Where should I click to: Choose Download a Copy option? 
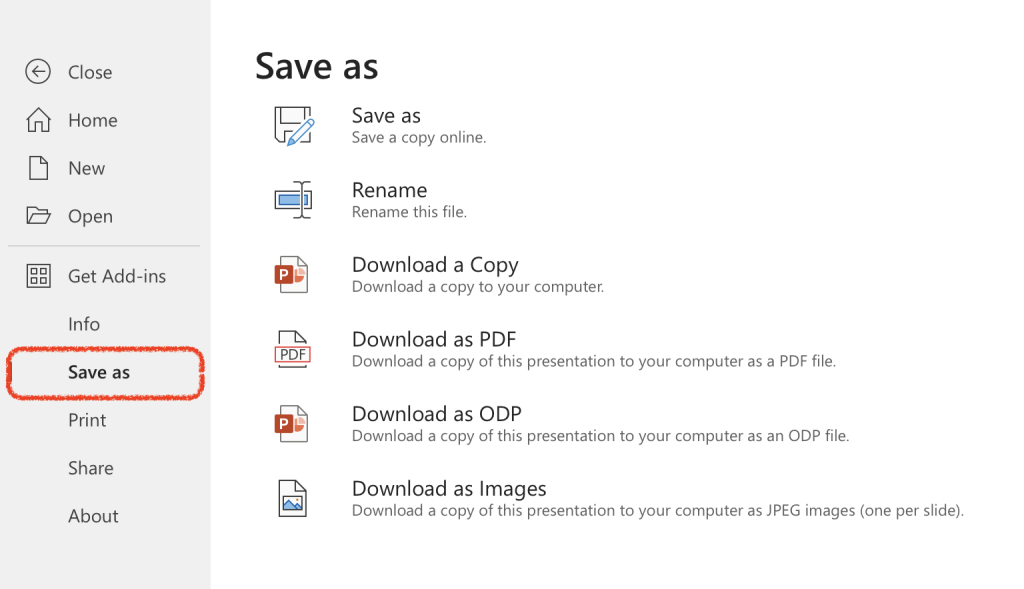(x=435, y=265)
